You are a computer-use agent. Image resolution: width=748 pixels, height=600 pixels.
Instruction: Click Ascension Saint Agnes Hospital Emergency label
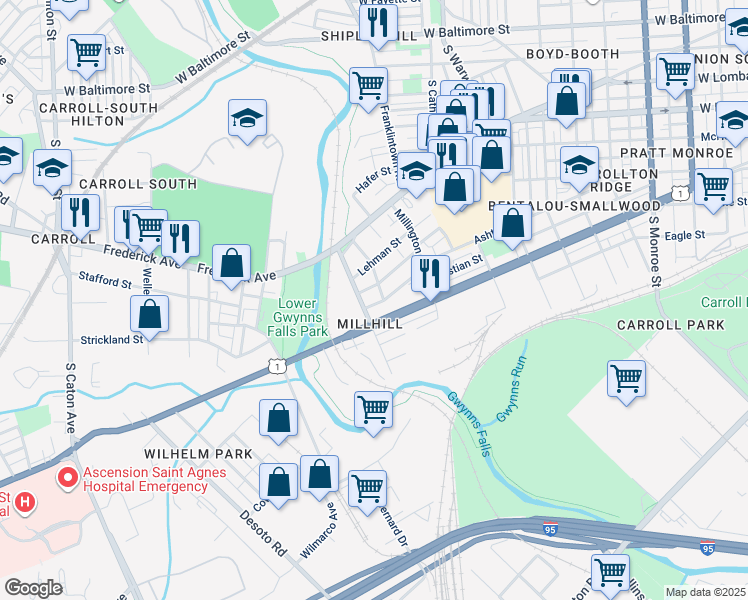tap(155, 479)
